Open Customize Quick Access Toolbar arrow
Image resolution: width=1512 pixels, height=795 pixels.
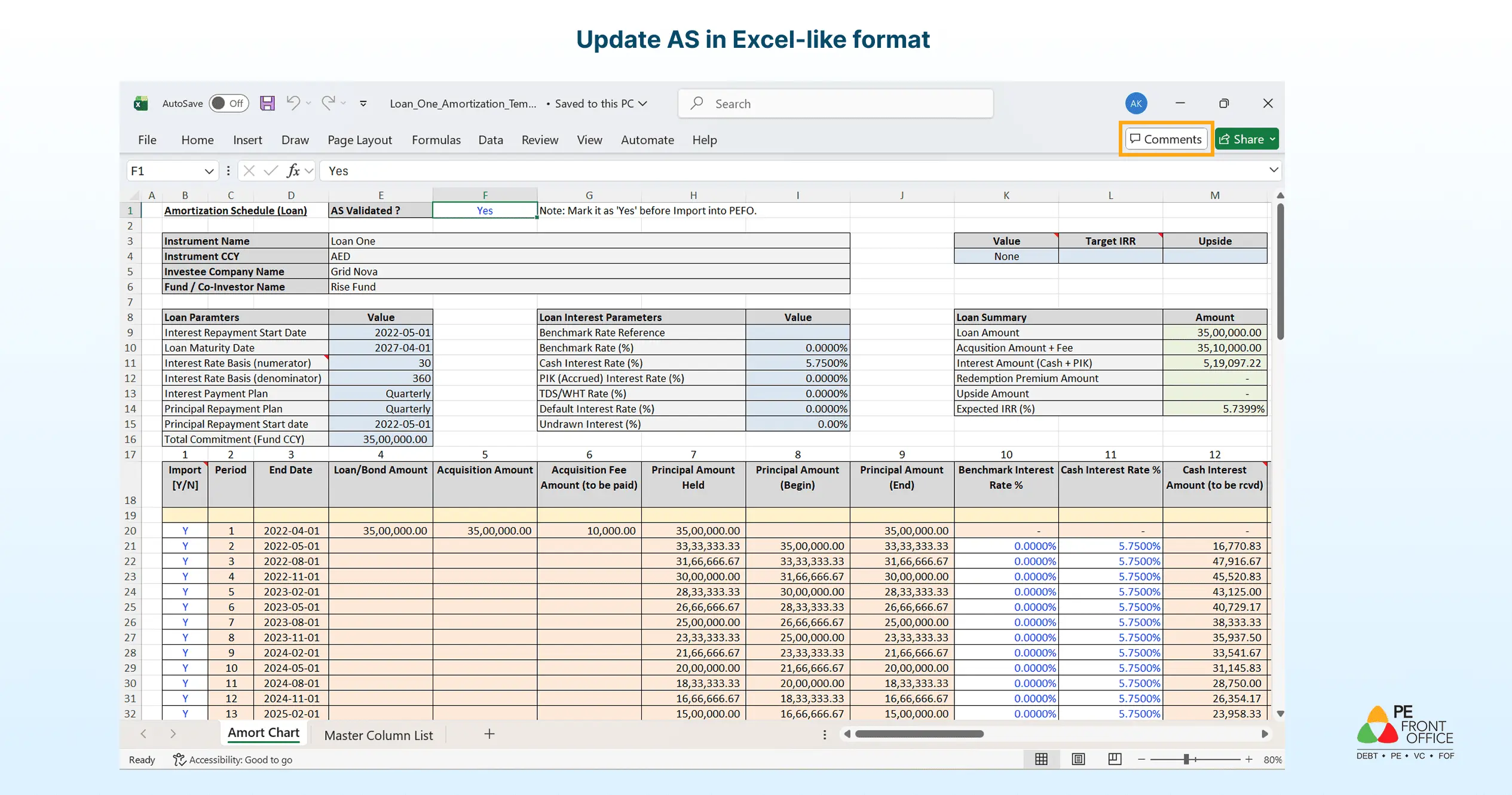363,103
